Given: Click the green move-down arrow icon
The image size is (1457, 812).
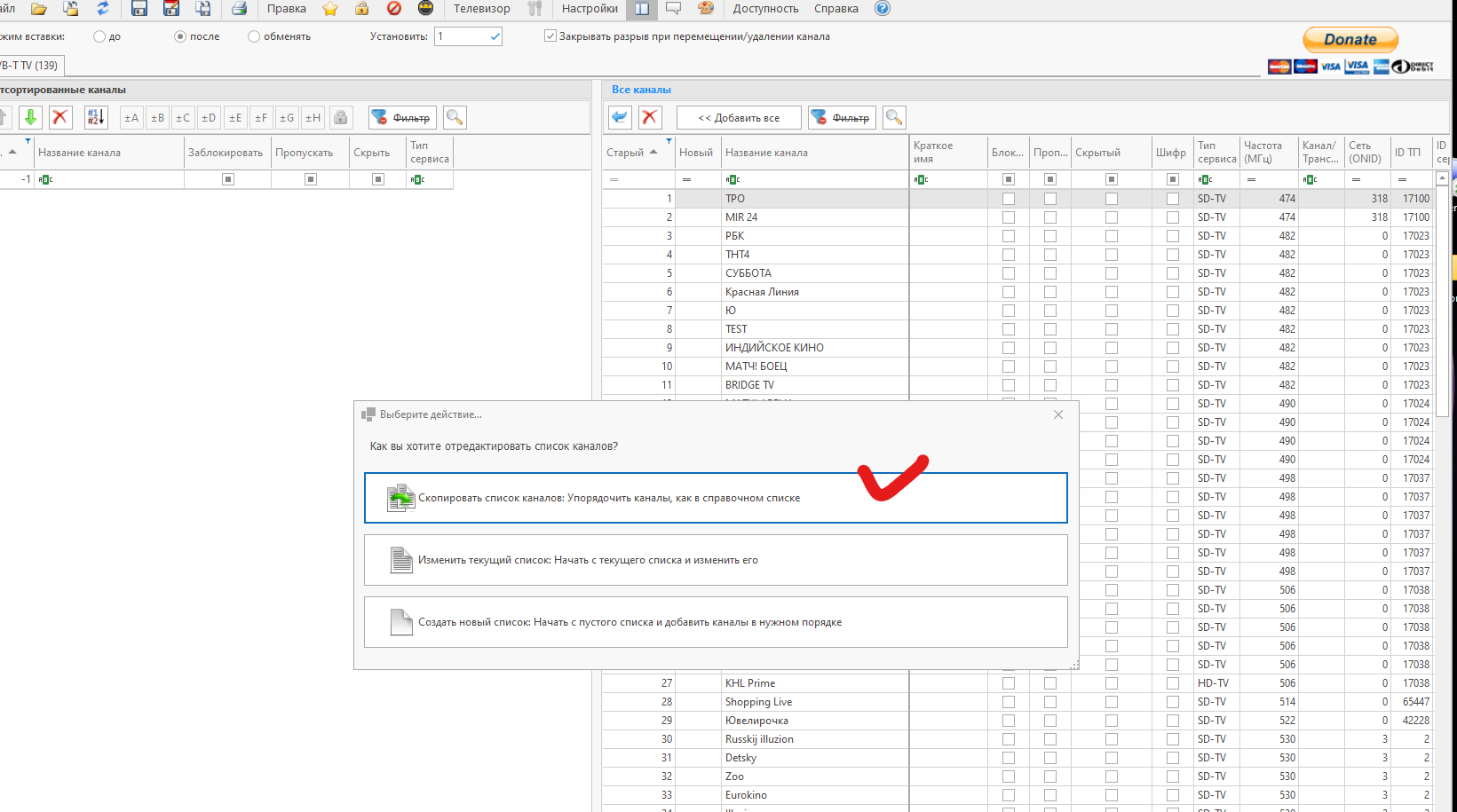Looking at the screenshot, I should (30, 117).
